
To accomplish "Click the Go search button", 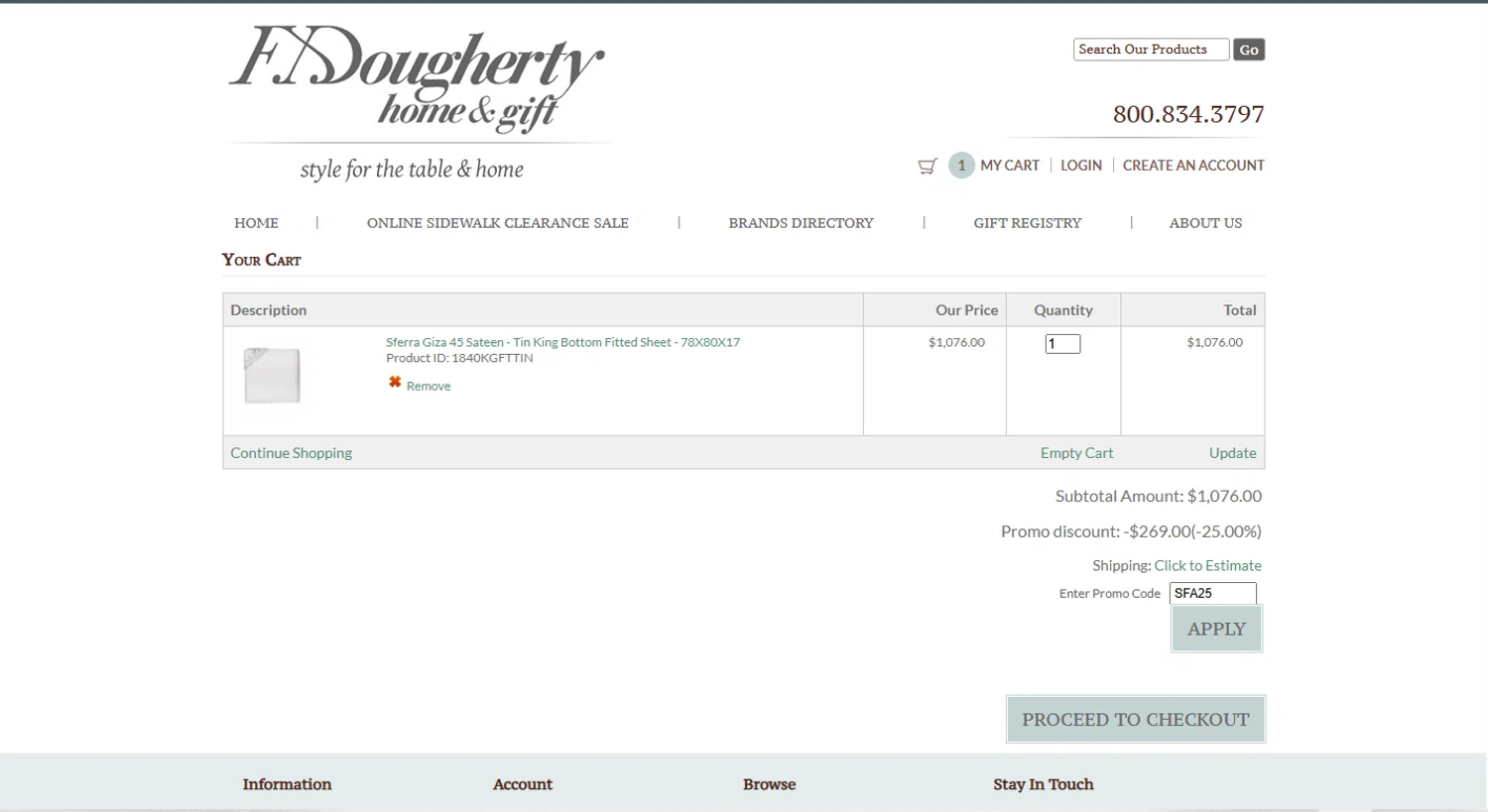I will pos(1249,50).
